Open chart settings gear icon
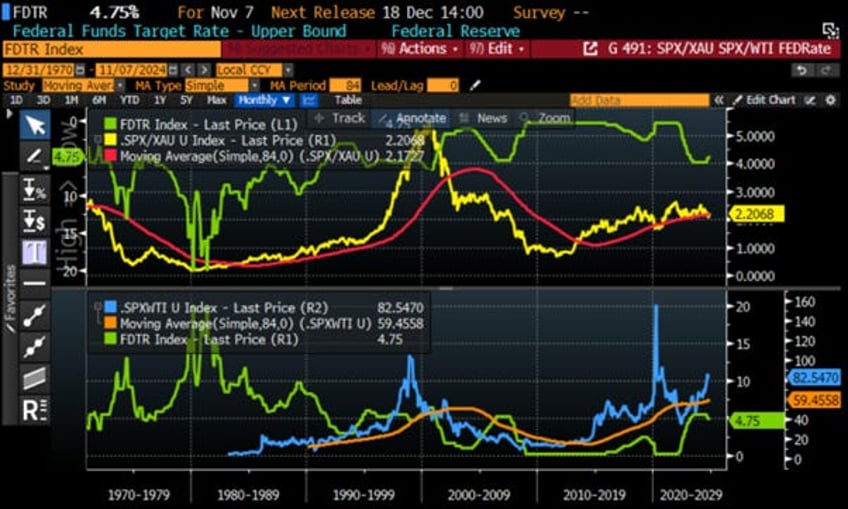848x509 pixels. point(831,100)
